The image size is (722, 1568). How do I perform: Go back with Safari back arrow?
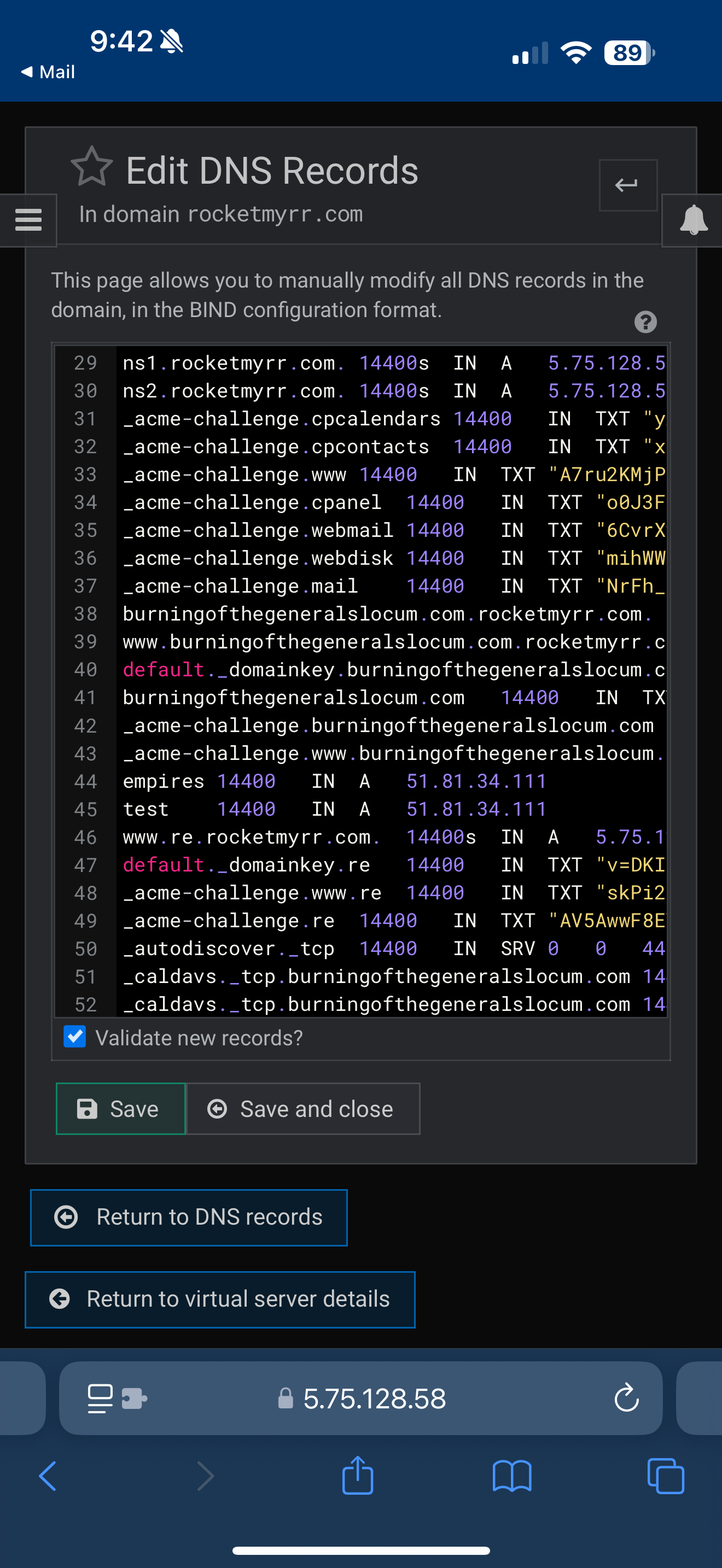[48, 1476]
